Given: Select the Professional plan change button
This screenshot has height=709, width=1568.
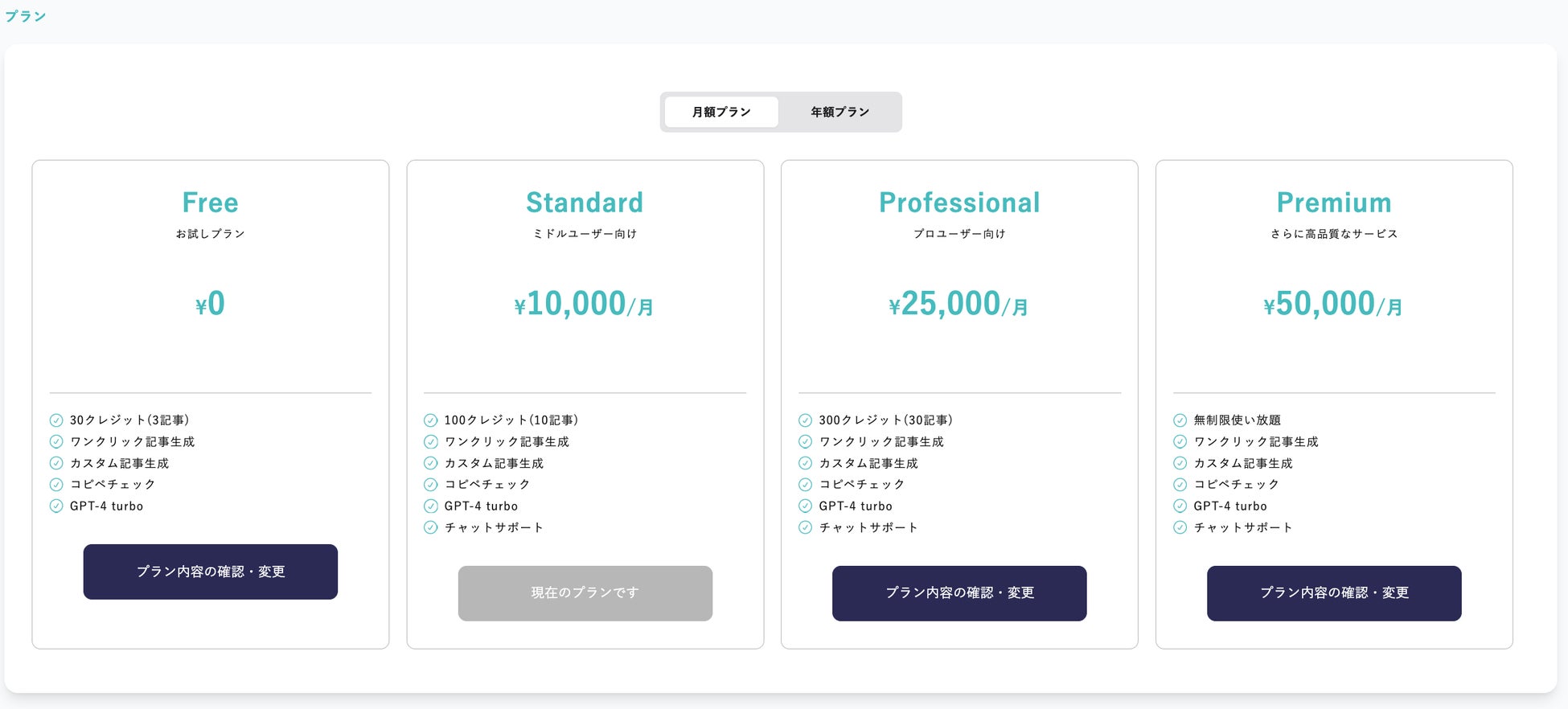Looking at the screenshot, I should (959, 593).
